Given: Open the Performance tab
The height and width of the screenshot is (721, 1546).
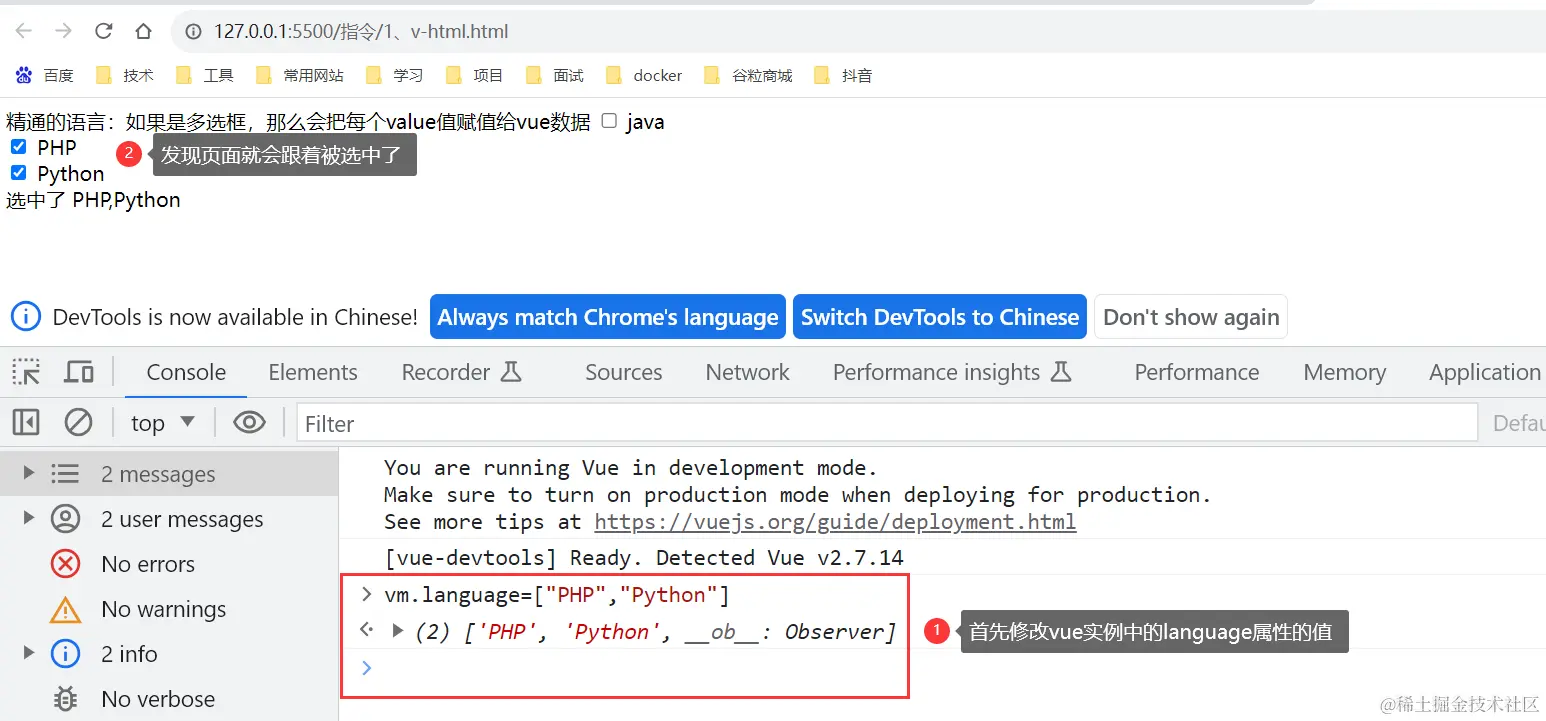Looking at the screenshot, I should coord(1197,372).
